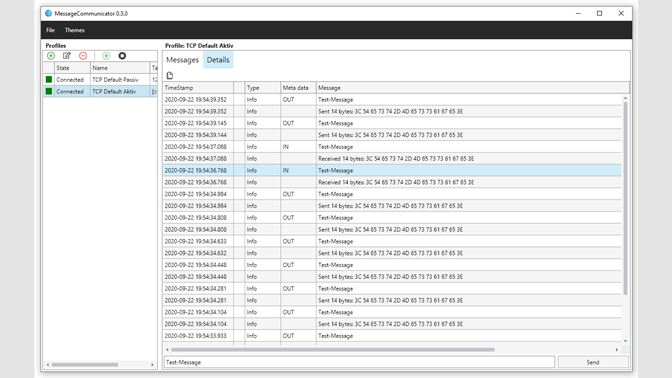Open the File menu
Screen dimensions: 672x378
pyautogui.click(x=51, y=30)
